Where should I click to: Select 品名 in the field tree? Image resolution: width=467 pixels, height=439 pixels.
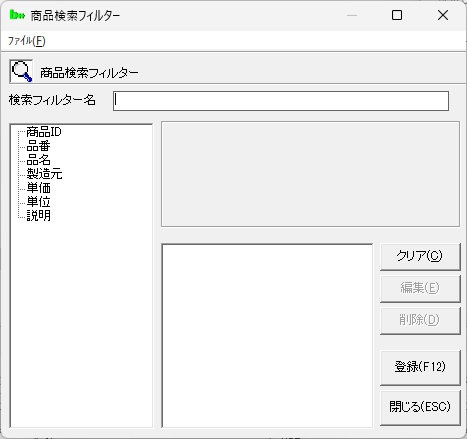(38, 160)
